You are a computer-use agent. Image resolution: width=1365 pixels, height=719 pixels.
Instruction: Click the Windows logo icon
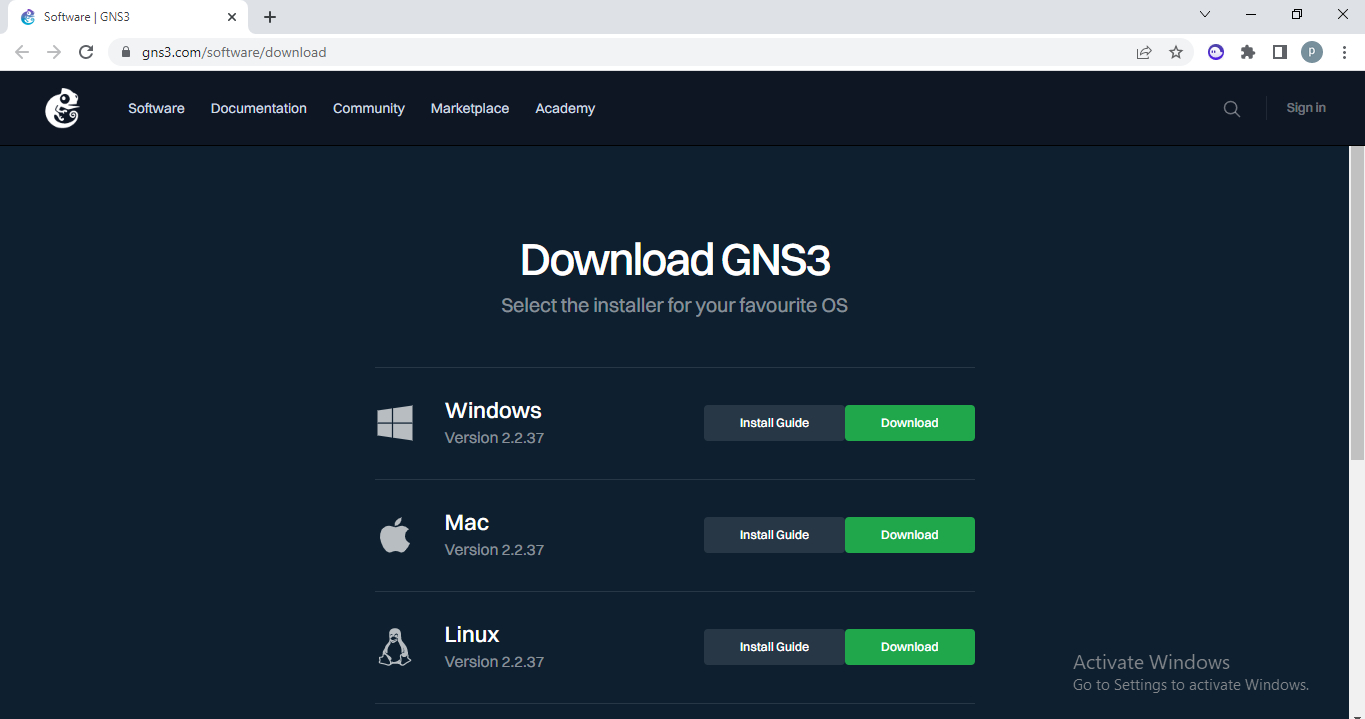(x=395, y=423)
